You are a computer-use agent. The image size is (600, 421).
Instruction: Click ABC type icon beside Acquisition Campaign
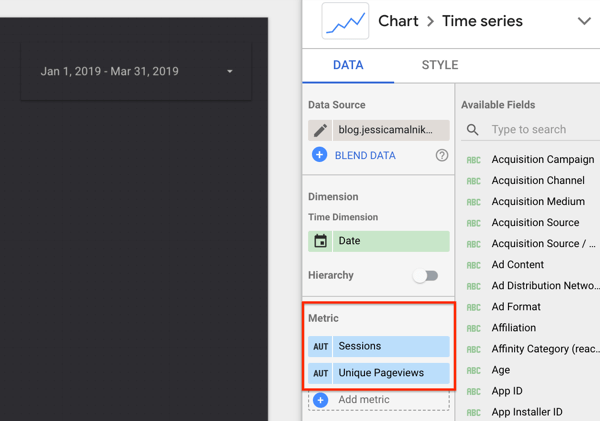point(473,160)
